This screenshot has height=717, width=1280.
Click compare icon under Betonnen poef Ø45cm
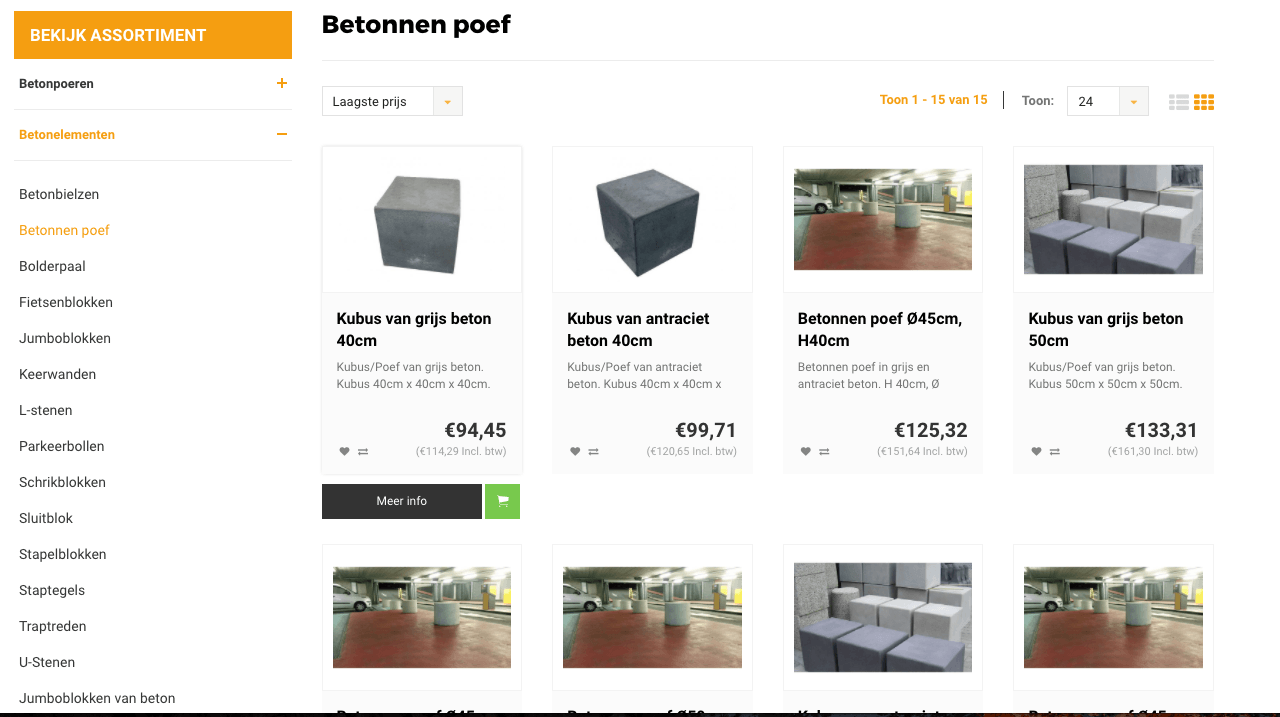pos(825,452)
